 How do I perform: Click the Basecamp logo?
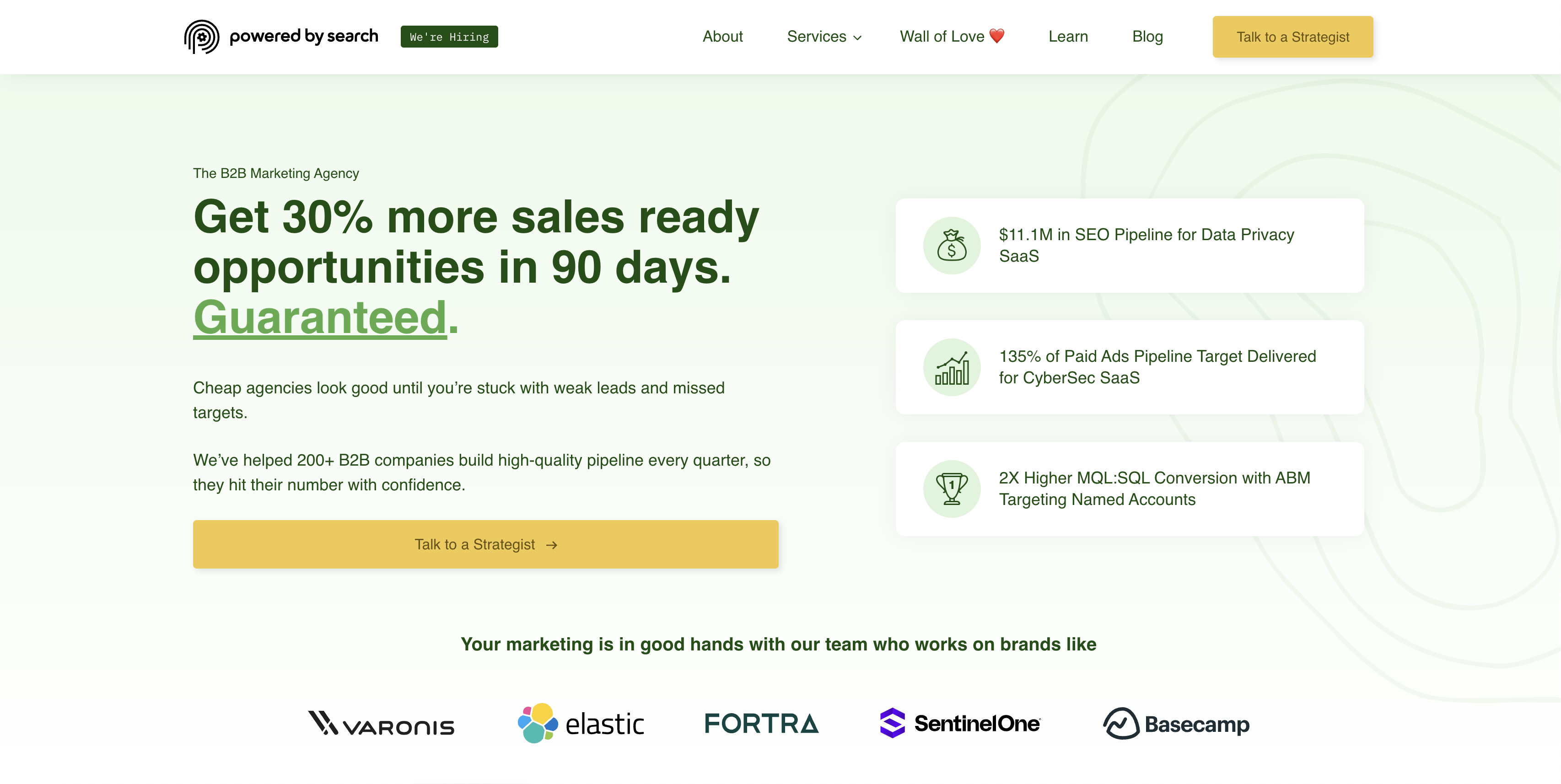(1176, 724)
